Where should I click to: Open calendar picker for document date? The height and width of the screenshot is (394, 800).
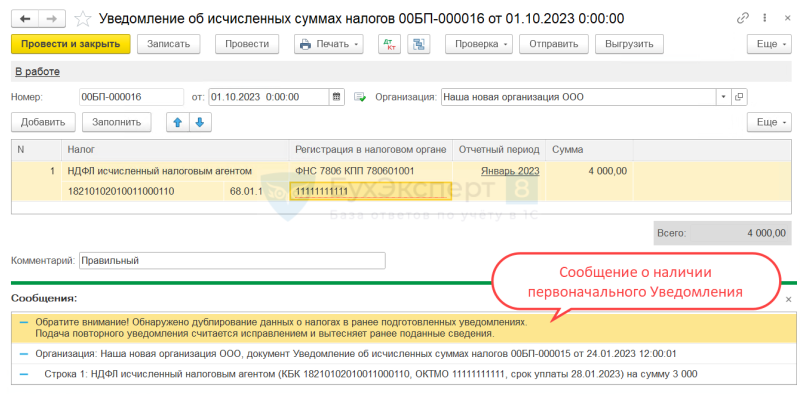336,96
